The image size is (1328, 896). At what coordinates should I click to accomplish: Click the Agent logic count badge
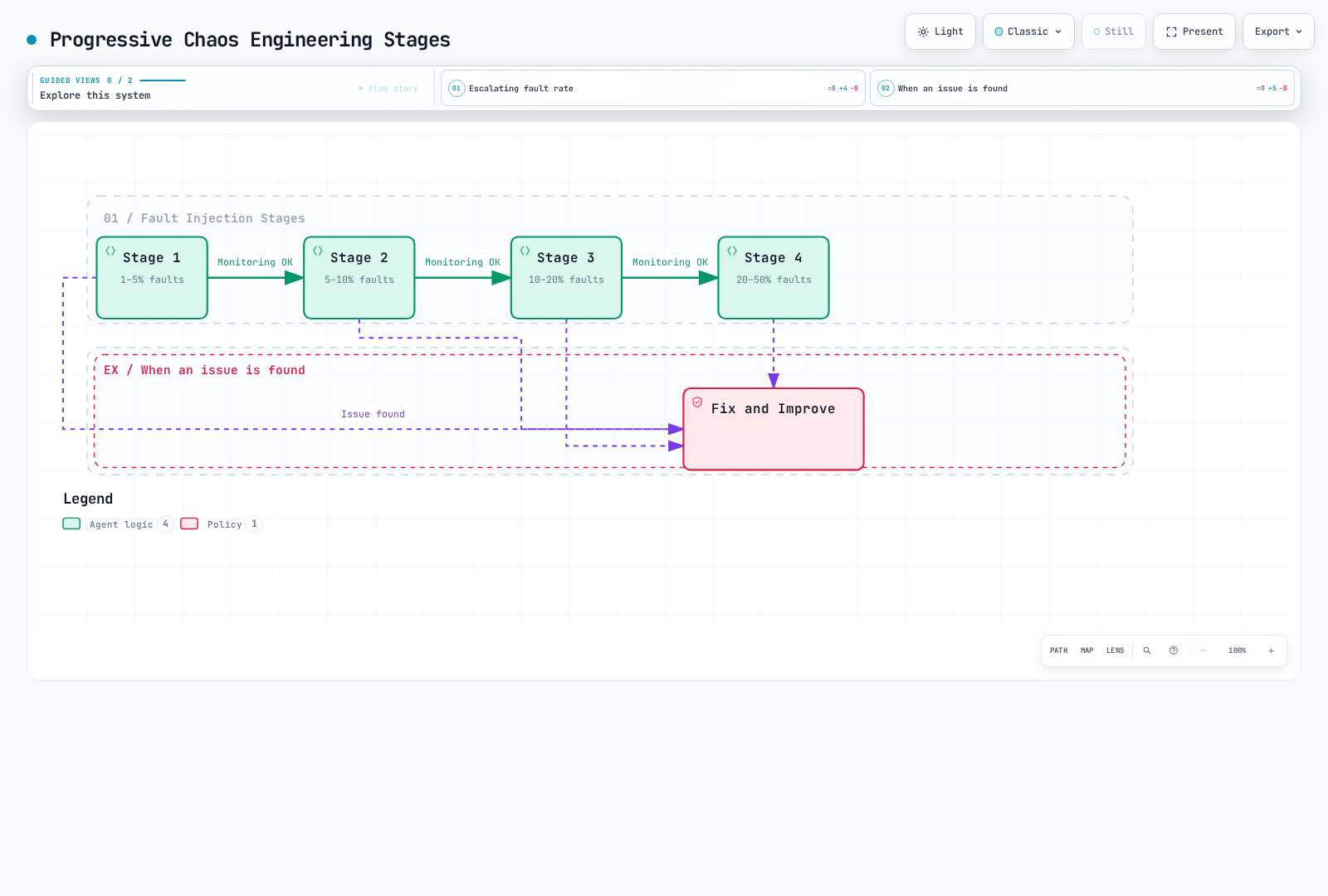click(165, 523)
